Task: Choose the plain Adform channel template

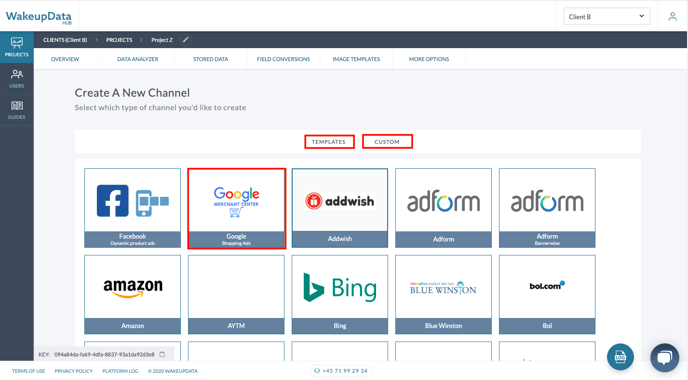Action: [x=444, y=208]
